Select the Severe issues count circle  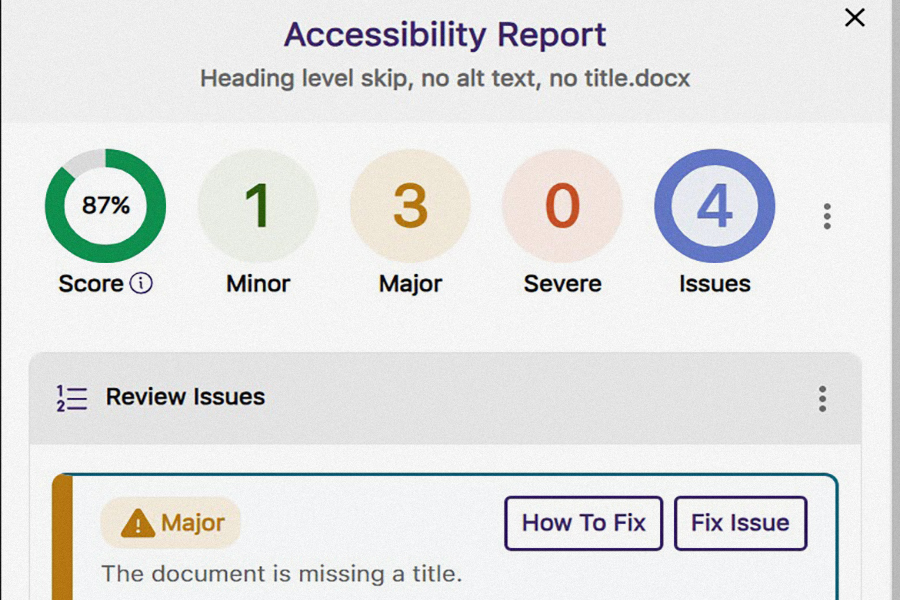562,205
